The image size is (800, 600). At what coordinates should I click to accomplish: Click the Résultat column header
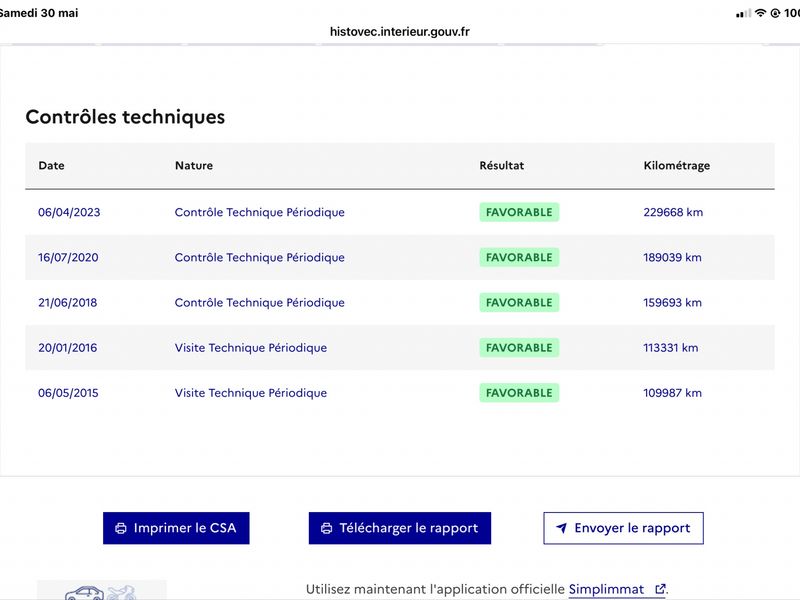click(502, 165)
